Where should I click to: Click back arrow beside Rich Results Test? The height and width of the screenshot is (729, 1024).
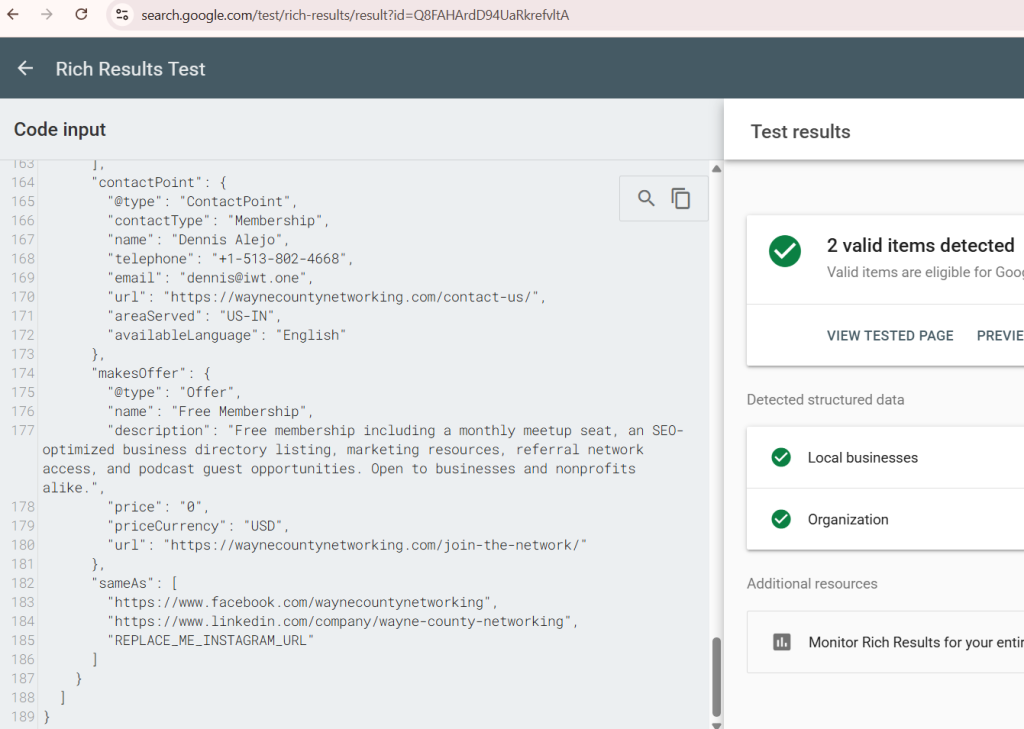click(25, 68)
